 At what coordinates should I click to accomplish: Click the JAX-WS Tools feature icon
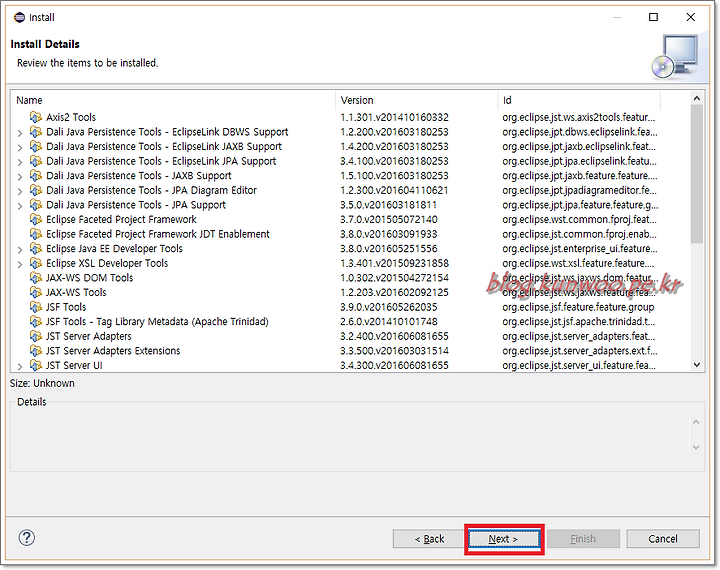[x=36, y=293]
